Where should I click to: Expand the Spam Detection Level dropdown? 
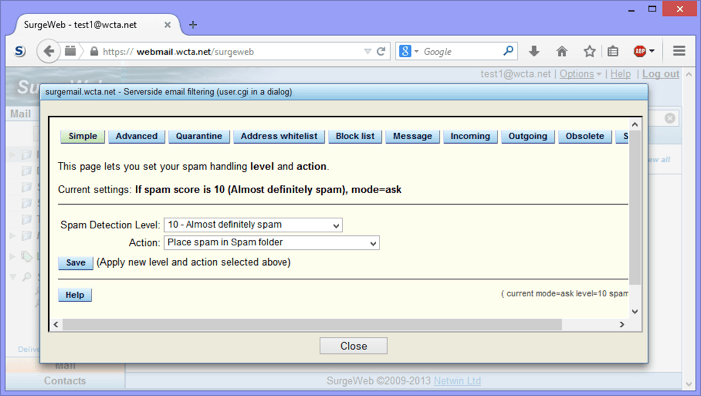pyautogui.click(x=253, y=225)
